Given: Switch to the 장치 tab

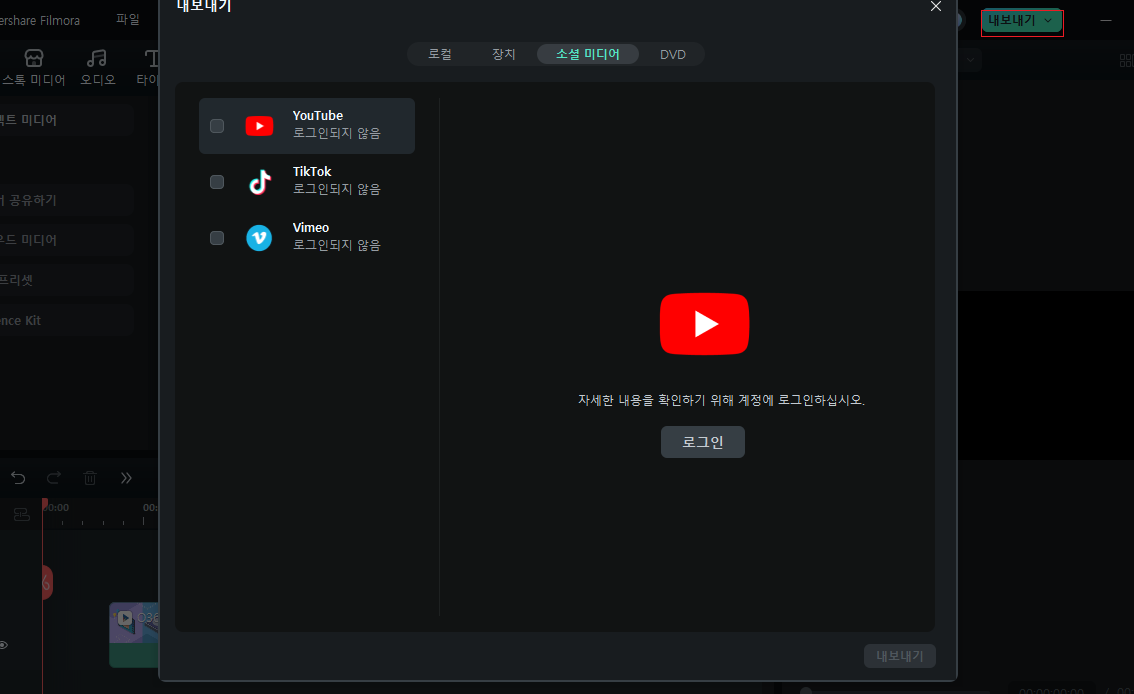Looking at the screenshot, I should coord(503,54).
